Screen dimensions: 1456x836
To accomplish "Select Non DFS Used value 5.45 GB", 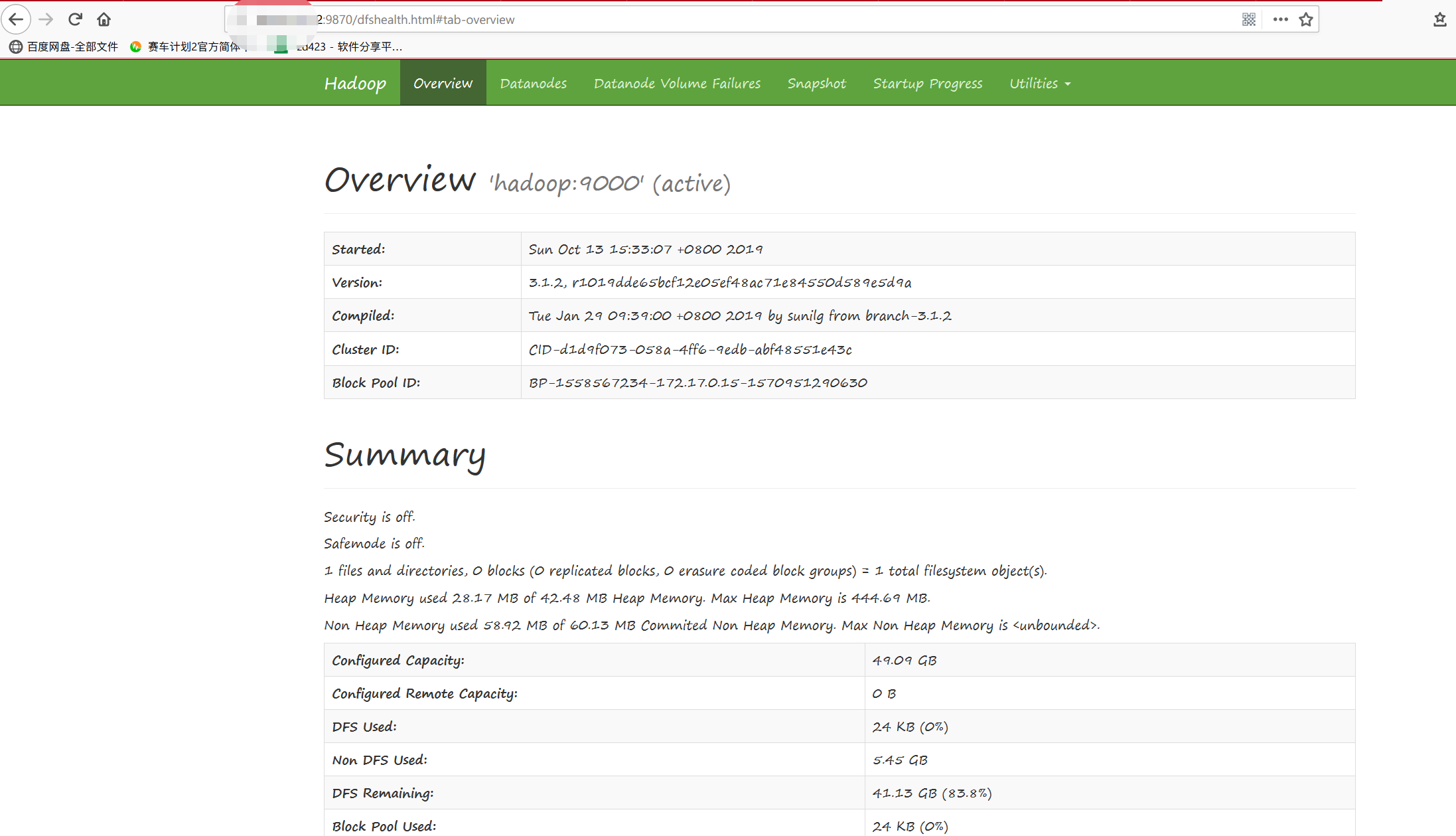I will 899,760.
